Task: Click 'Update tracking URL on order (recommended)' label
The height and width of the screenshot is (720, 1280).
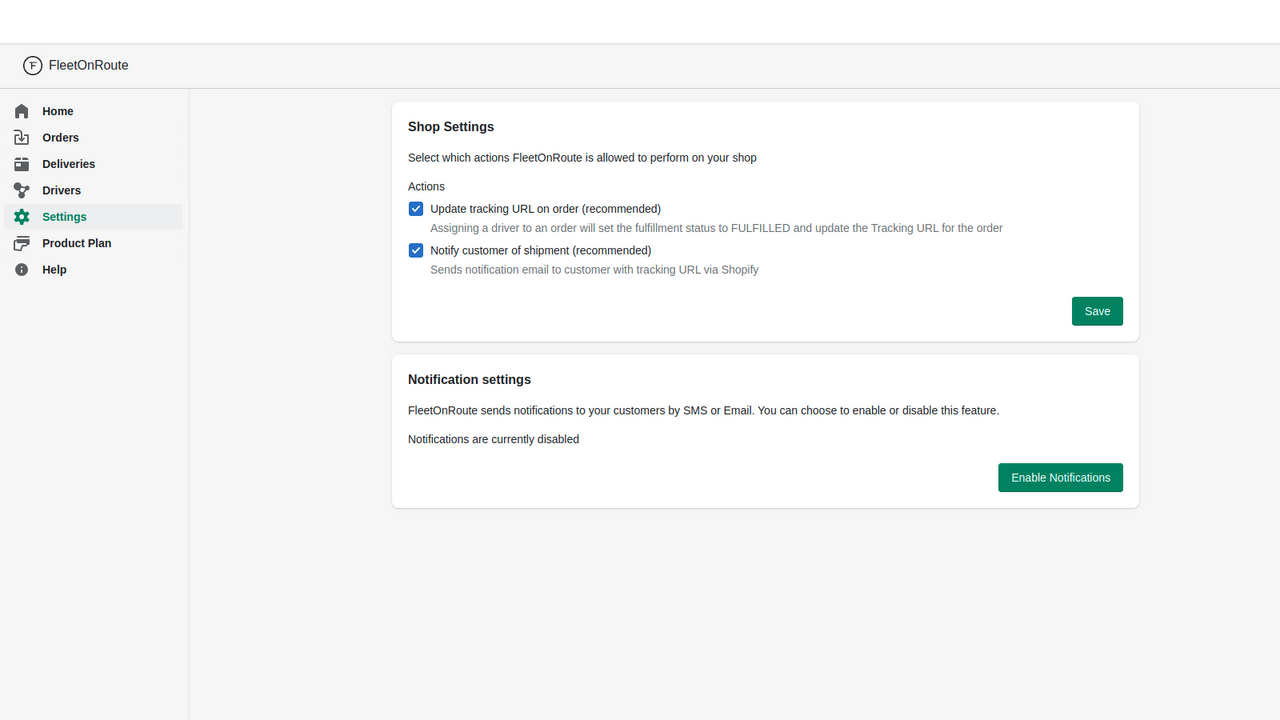Action: [545, 209]
